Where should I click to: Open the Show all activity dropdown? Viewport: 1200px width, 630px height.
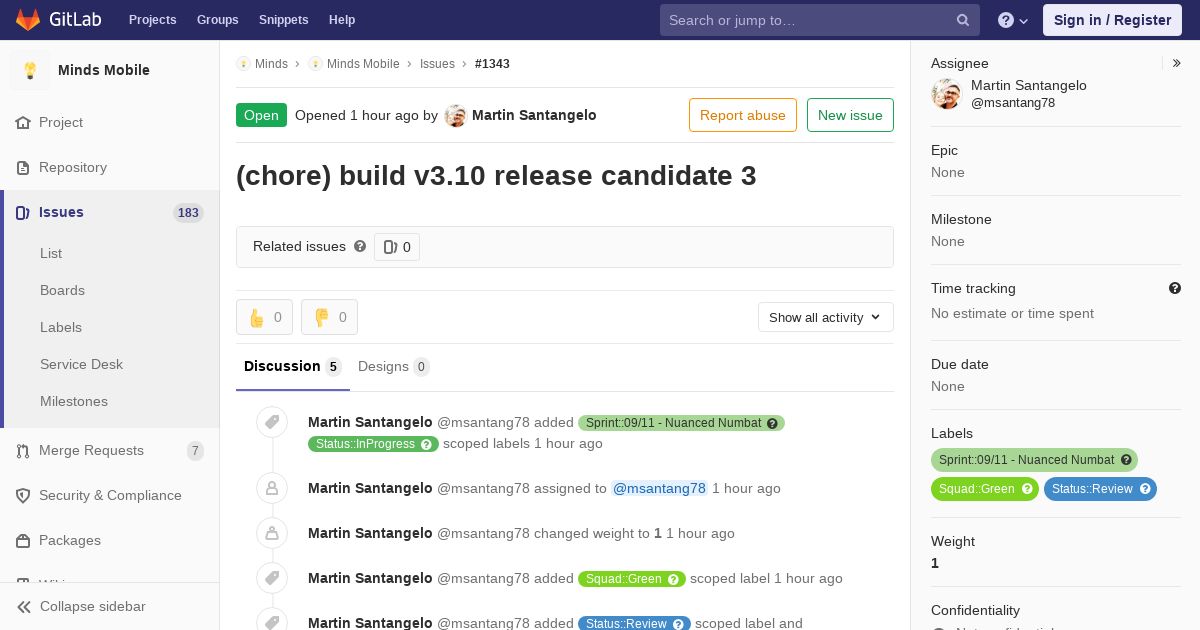pyautogui.click(x=826, y=317)
